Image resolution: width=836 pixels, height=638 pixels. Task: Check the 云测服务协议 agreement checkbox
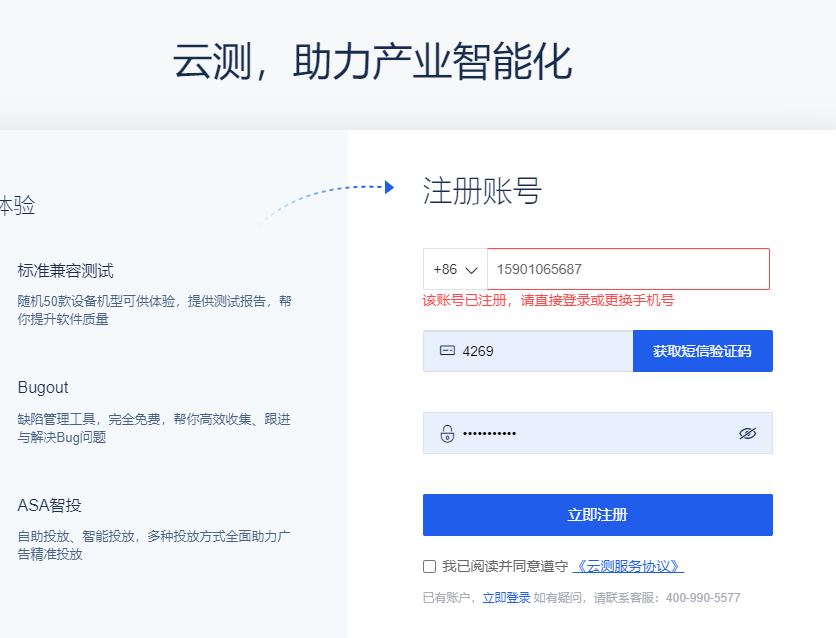pos(428,565)
